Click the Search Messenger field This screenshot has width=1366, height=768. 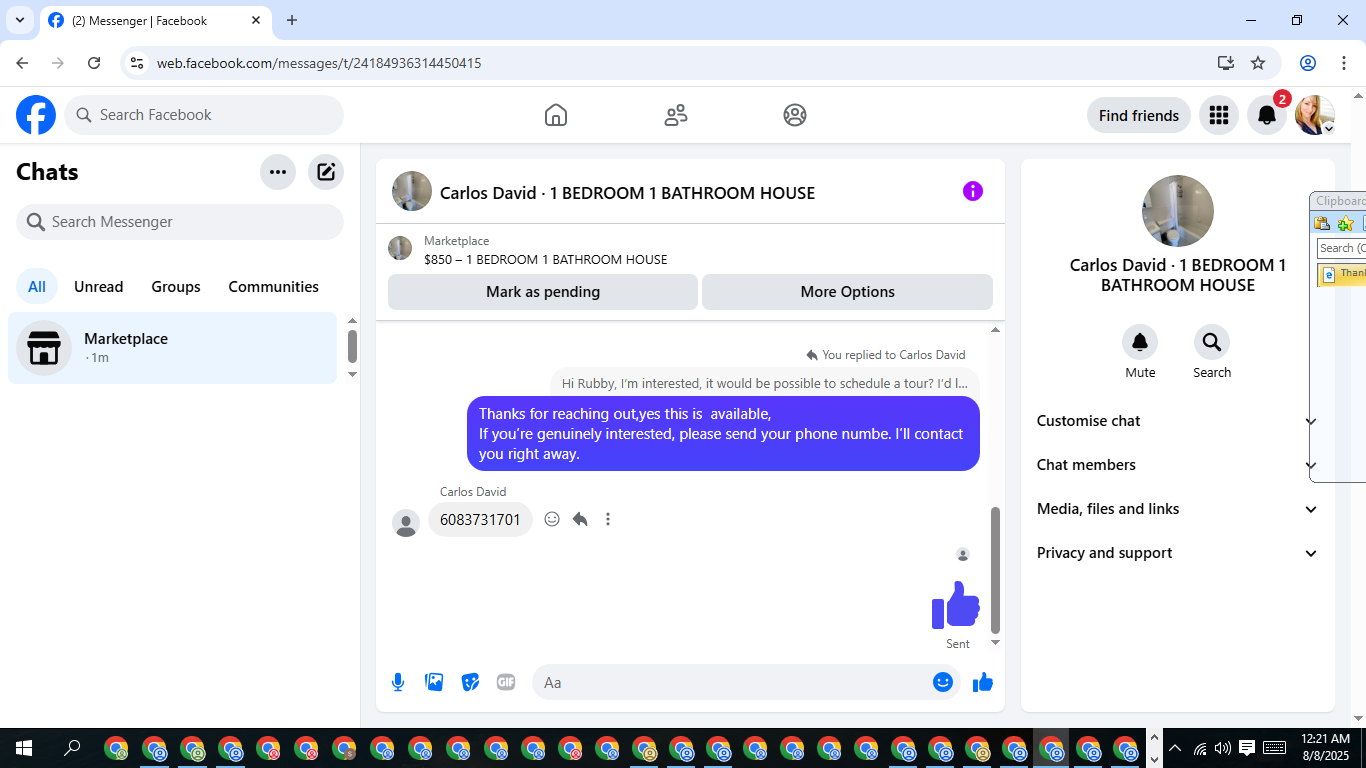pos(180,222)
